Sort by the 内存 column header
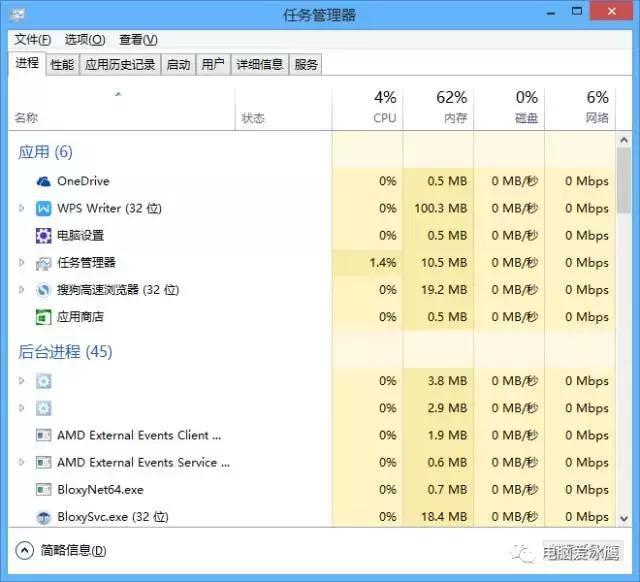 point(438,109)
